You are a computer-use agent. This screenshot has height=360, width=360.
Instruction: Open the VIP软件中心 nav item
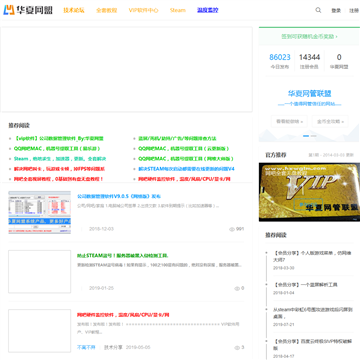click(144, 10)
